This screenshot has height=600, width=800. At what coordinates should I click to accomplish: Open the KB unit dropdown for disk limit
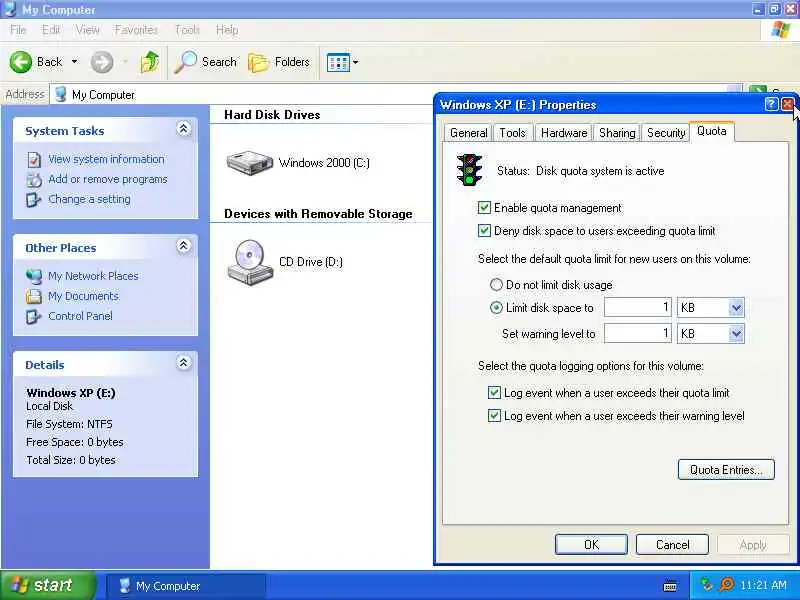click(x=736, y=308)
